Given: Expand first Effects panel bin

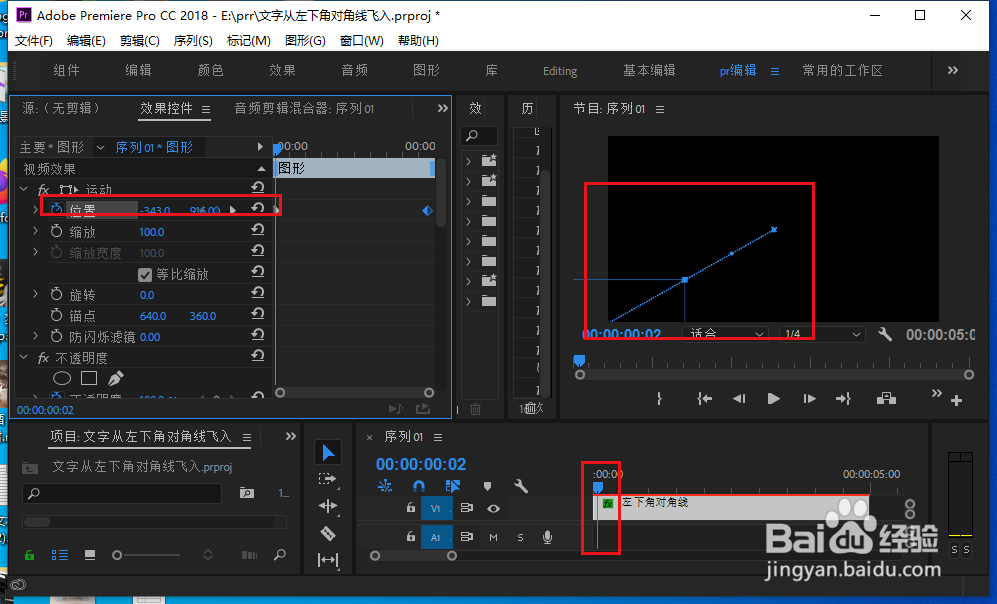Looking at the screenshot, I should pos(469,161).
